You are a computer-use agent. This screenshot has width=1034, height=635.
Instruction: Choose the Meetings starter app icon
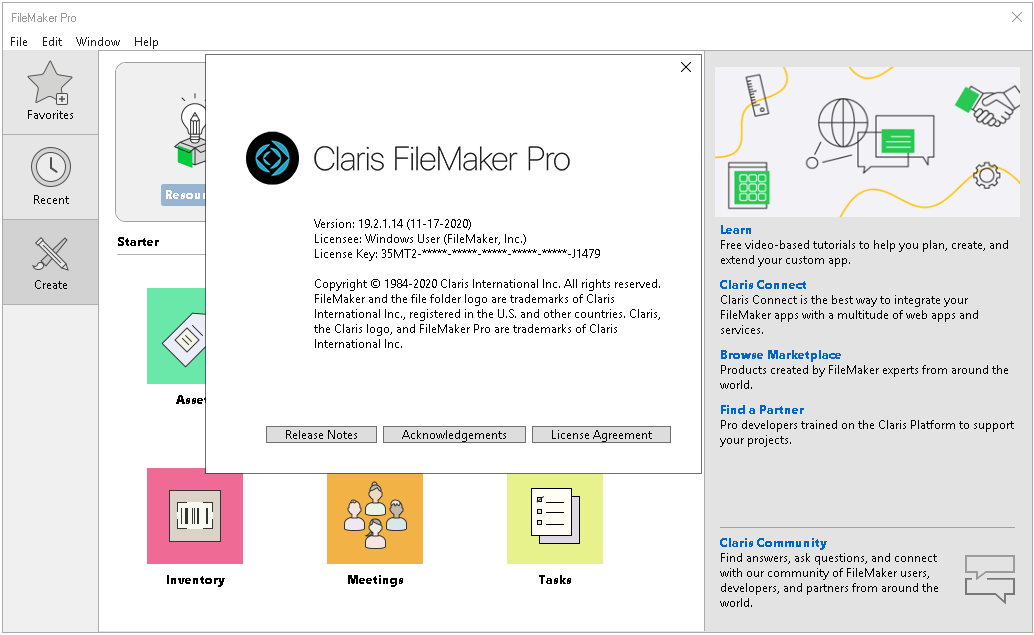[x=375, y=518]
